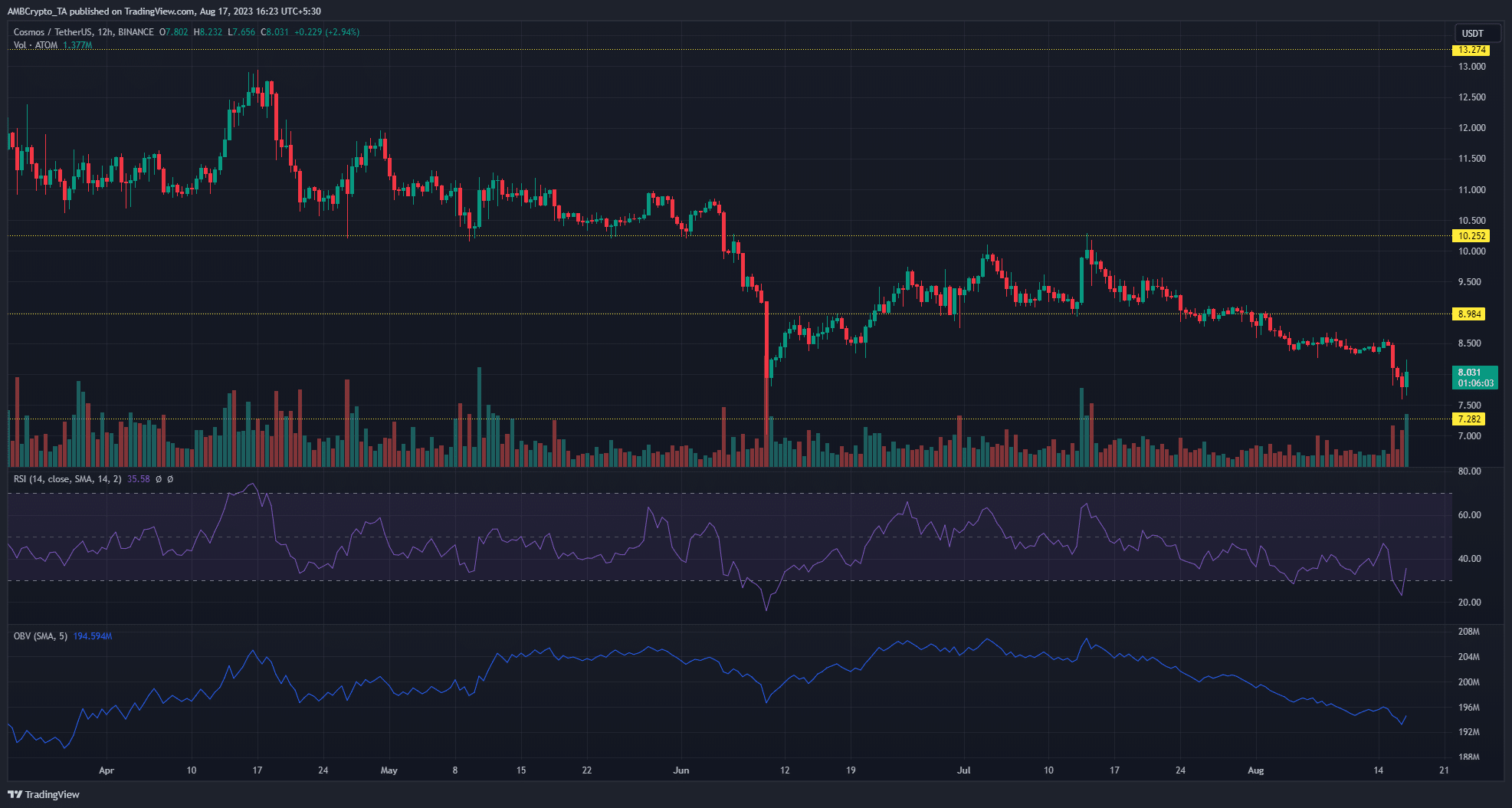Select the 10.252 horizontal line price label
This screenshot has height=808, width=1512.
1471,236
